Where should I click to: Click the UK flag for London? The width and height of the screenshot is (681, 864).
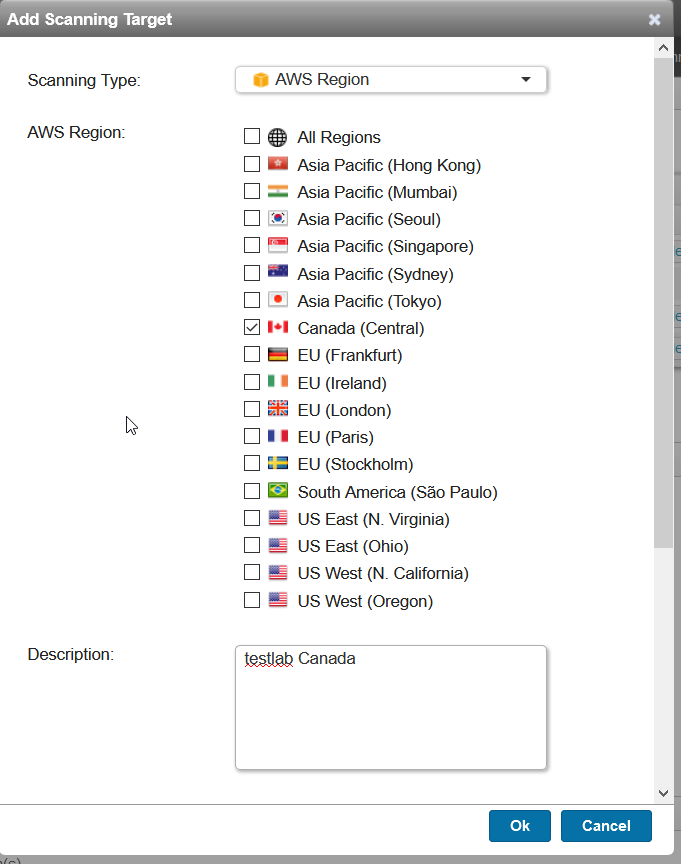[278, 410]
